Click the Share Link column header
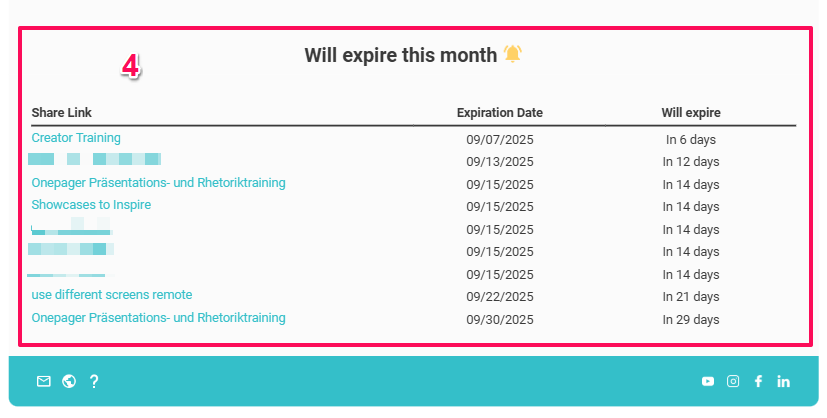 62,113
